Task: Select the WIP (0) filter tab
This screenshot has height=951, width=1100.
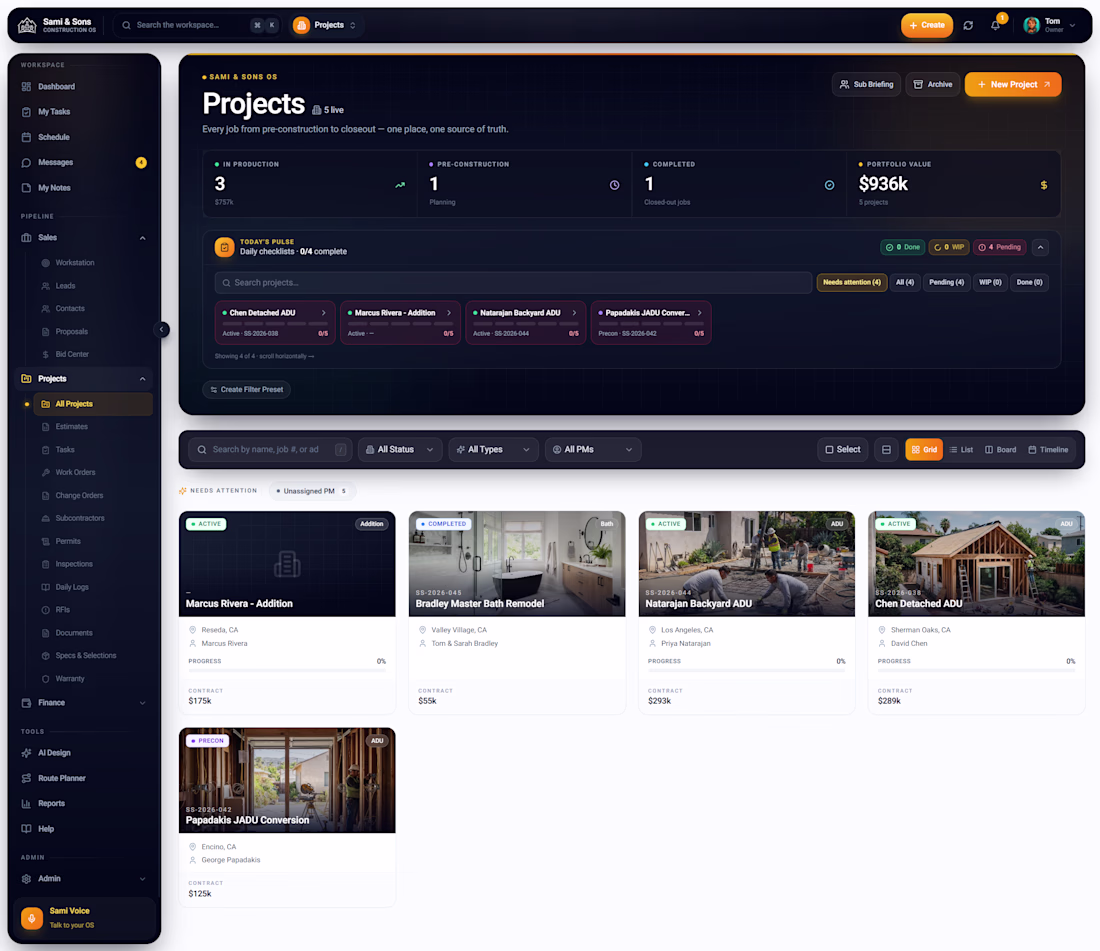Action: coord(990,282)
